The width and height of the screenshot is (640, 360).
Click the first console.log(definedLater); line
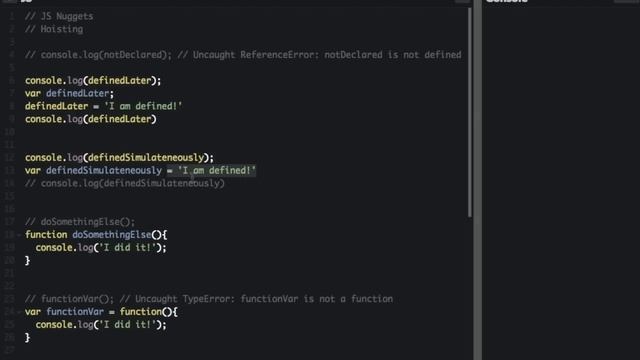93,80
